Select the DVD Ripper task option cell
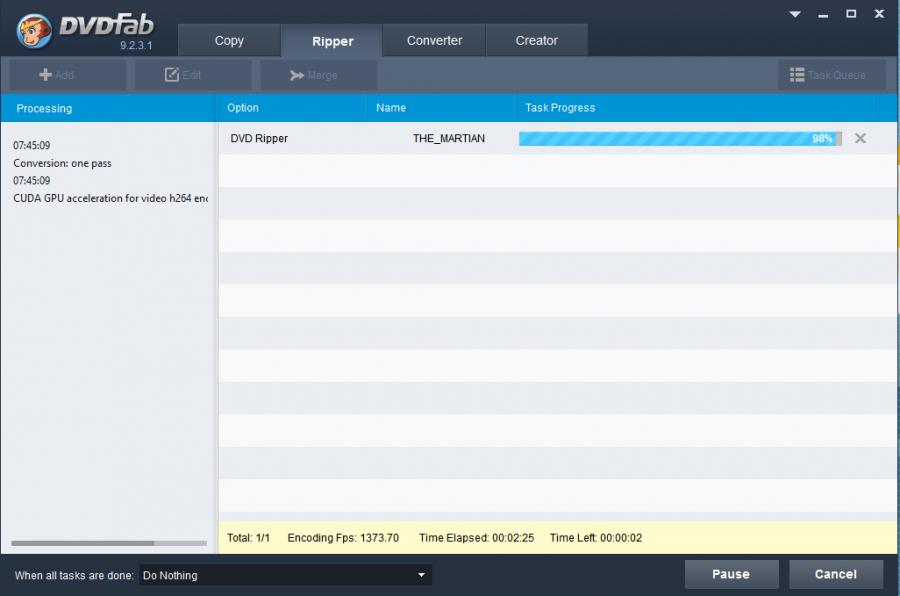 click(259, 138)
